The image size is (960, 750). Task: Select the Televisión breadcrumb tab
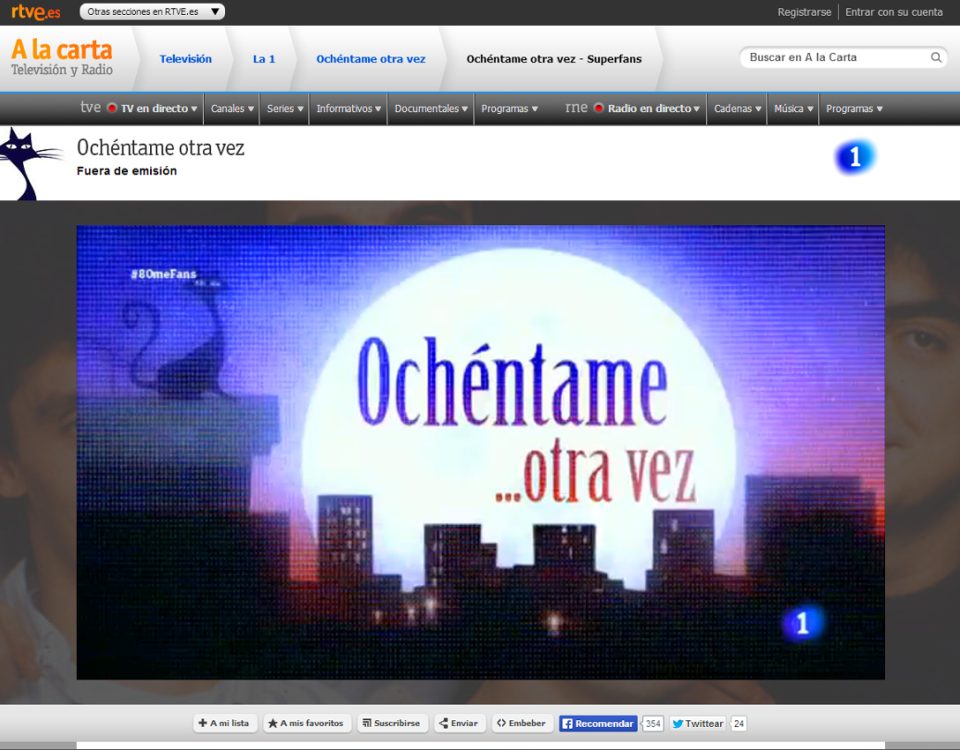click(x=185, y=59)
